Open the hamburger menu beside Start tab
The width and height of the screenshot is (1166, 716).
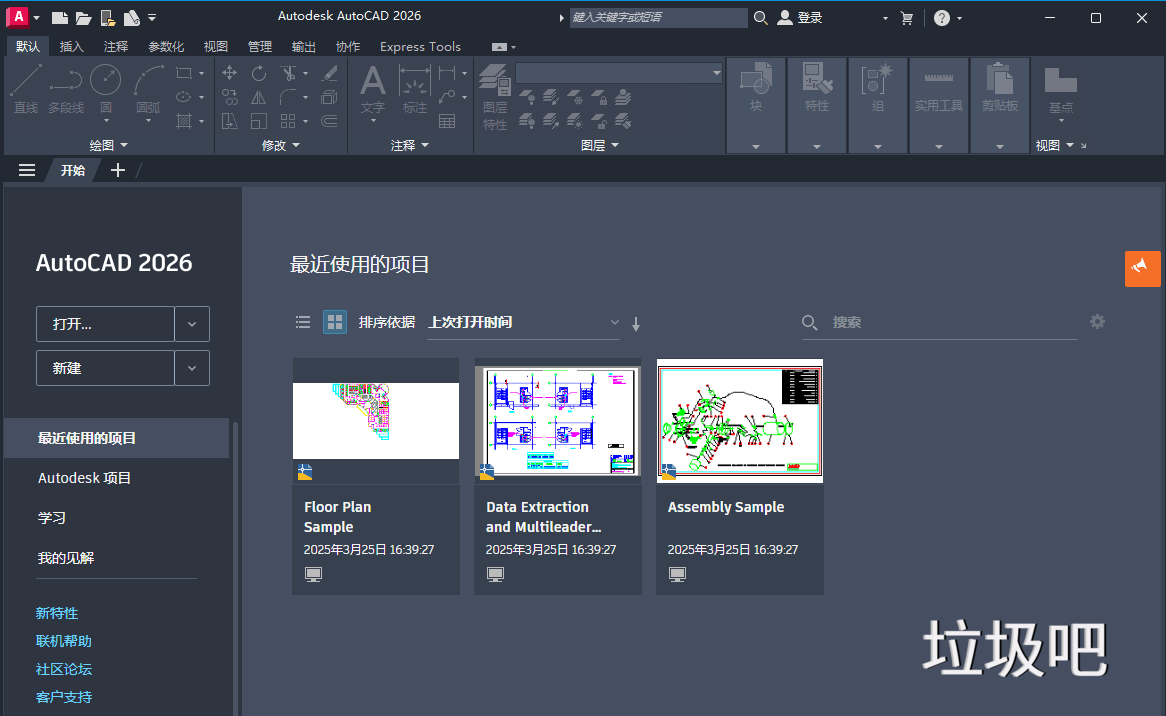tap(27, 170)
